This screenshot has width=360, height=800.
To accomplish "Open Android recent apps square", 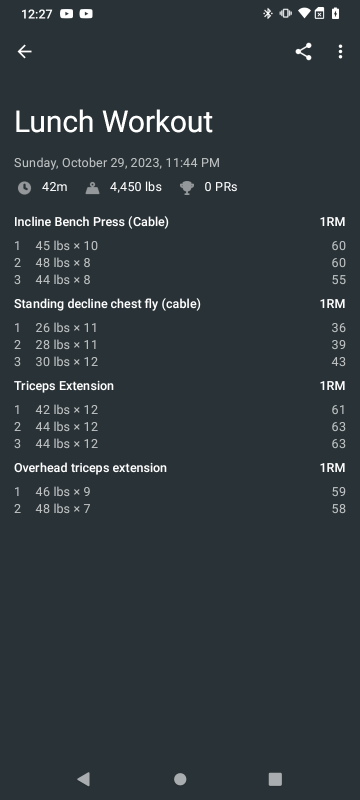I will pos(275,779).
